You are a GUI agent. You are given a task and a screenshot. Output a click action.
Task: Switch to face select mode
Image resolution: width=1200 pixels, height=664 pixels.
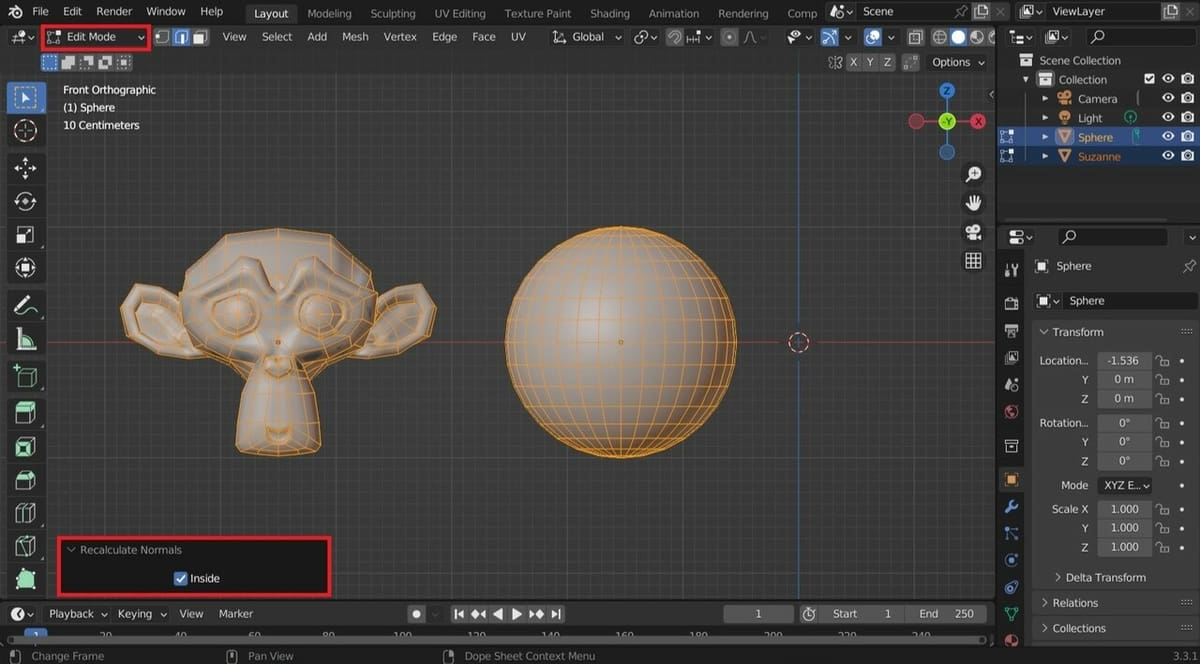(x=200, y=37)
